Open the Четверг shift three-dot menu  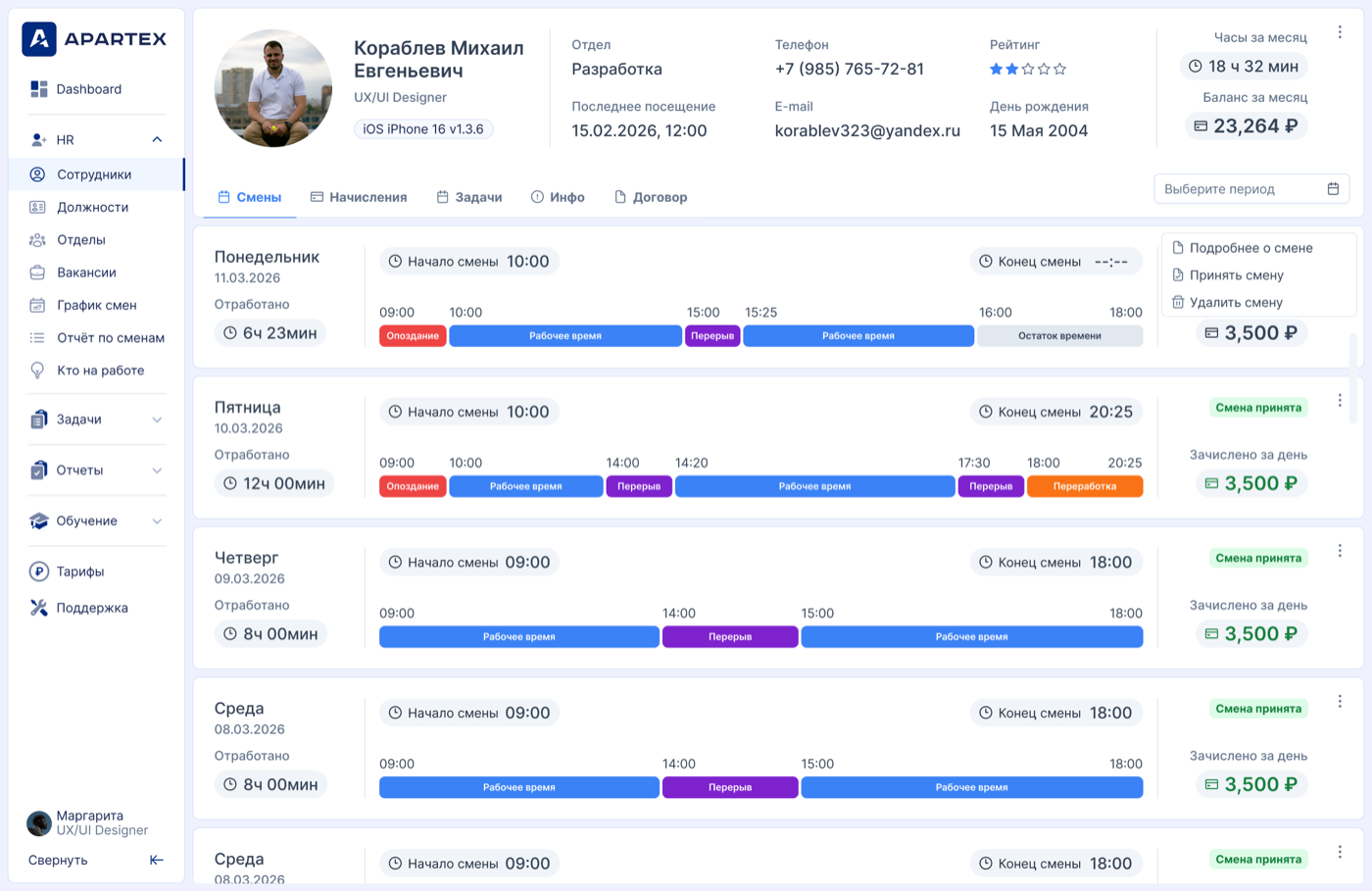tap(1340, 551)
